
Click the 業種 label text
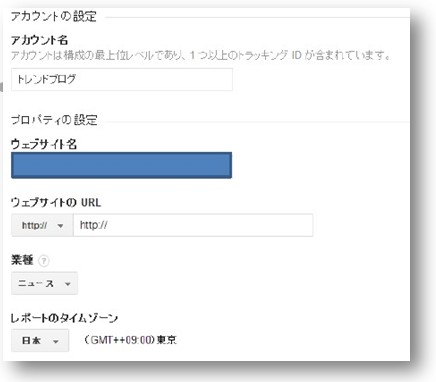22,260
